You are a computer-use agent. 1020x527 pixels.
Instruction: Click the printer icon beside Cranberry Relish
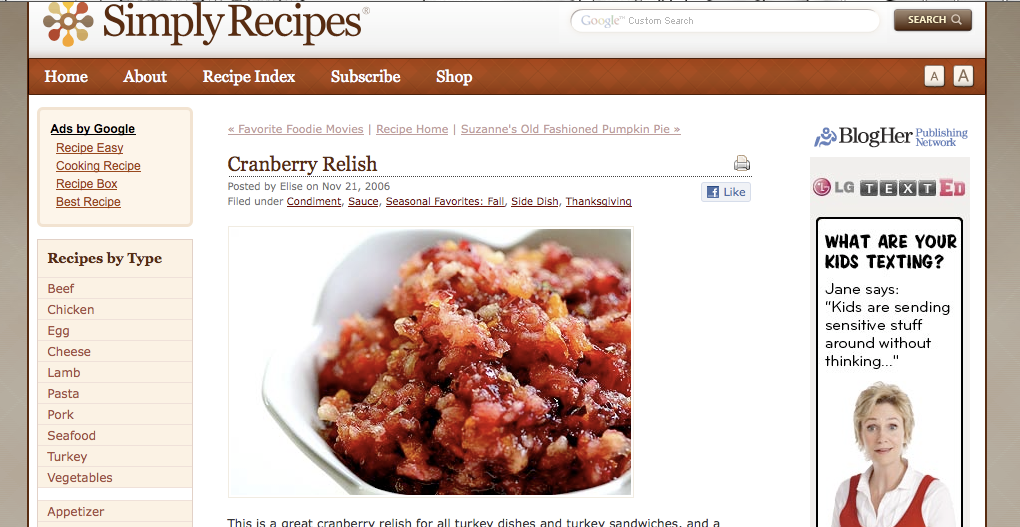[742, 163]
